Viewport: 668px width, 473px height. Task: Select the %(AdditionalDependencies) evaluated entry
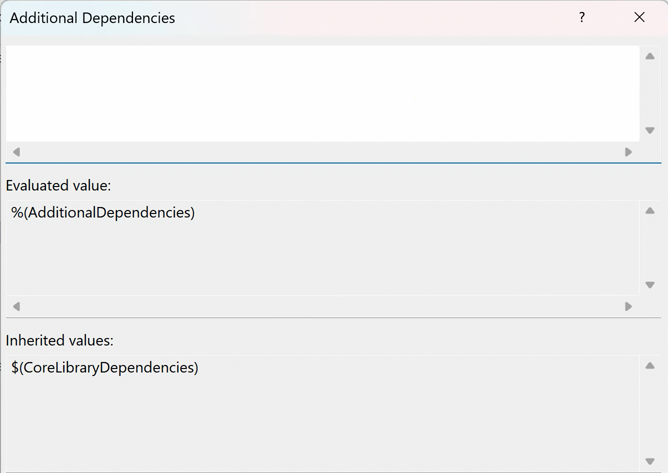click(x=103, y=213)
